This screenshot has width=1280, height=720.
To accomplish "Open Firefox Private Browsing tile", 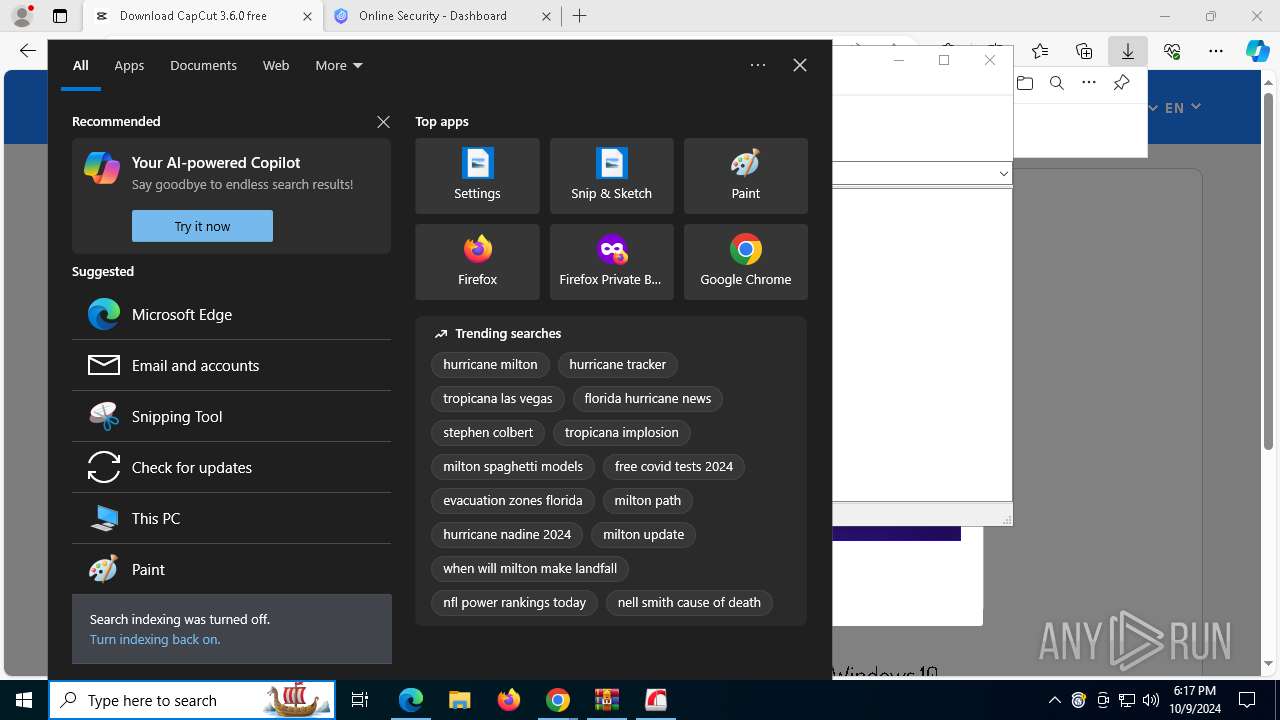I will pyautogui.click(x=611, y=262).
